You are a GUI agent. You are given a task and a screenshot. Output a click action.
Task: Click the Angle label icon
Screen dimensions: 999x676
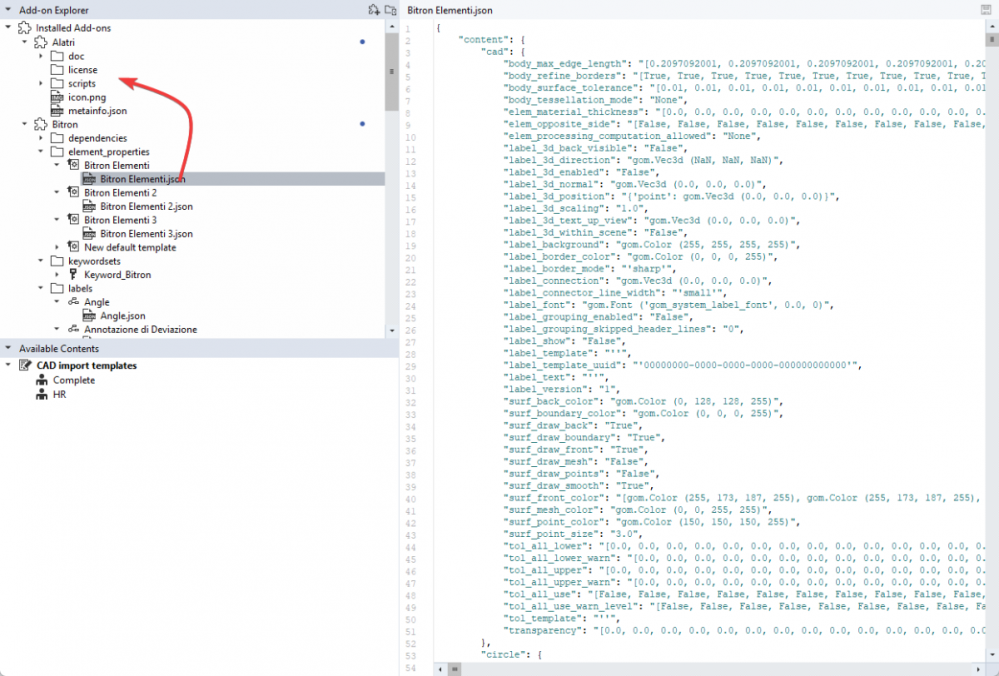tap(73, 302)
